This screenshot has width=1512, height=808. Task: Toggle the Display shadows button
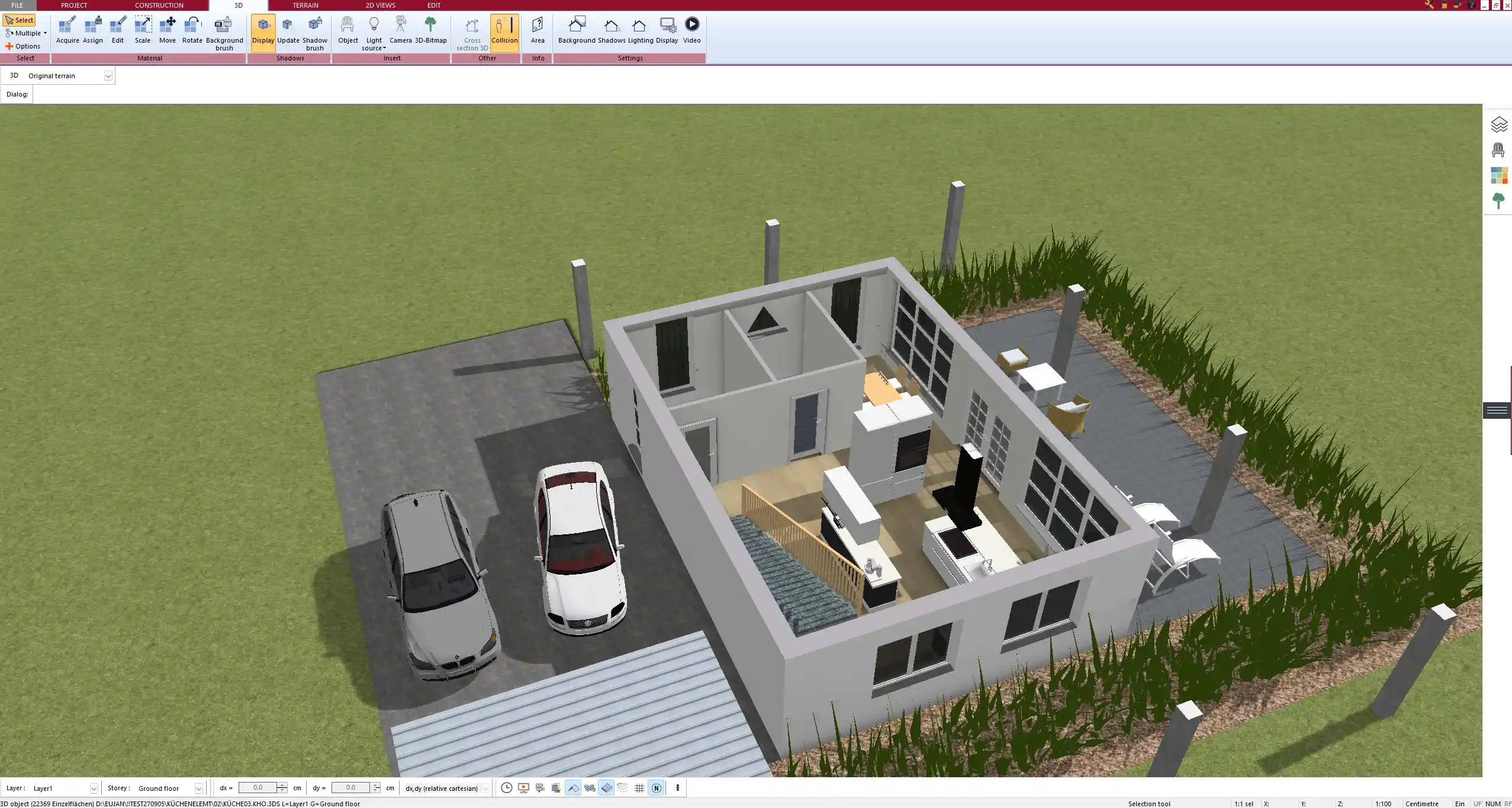pyautogui.click(x=263, y=33)
